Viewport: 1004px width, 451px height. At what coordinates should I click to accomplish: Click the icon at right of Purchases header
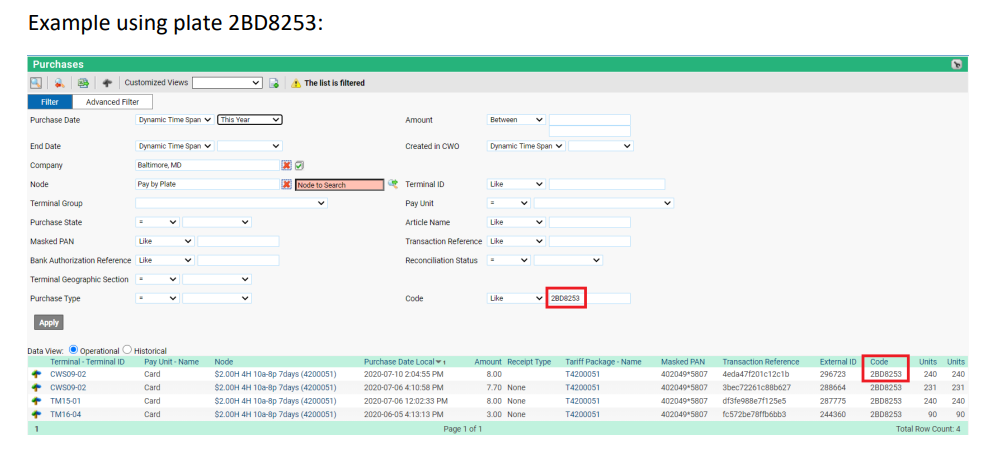[957, 64]
